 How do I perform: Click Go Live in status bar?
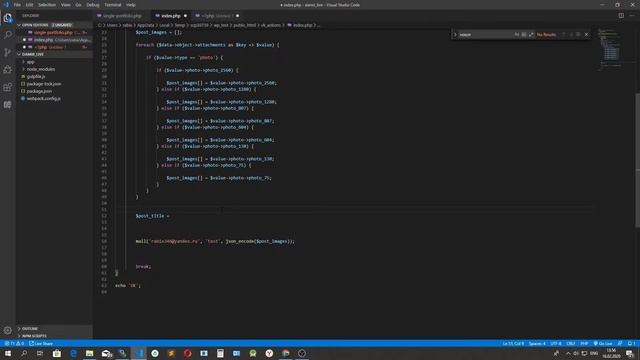click(x=603, y=344)
